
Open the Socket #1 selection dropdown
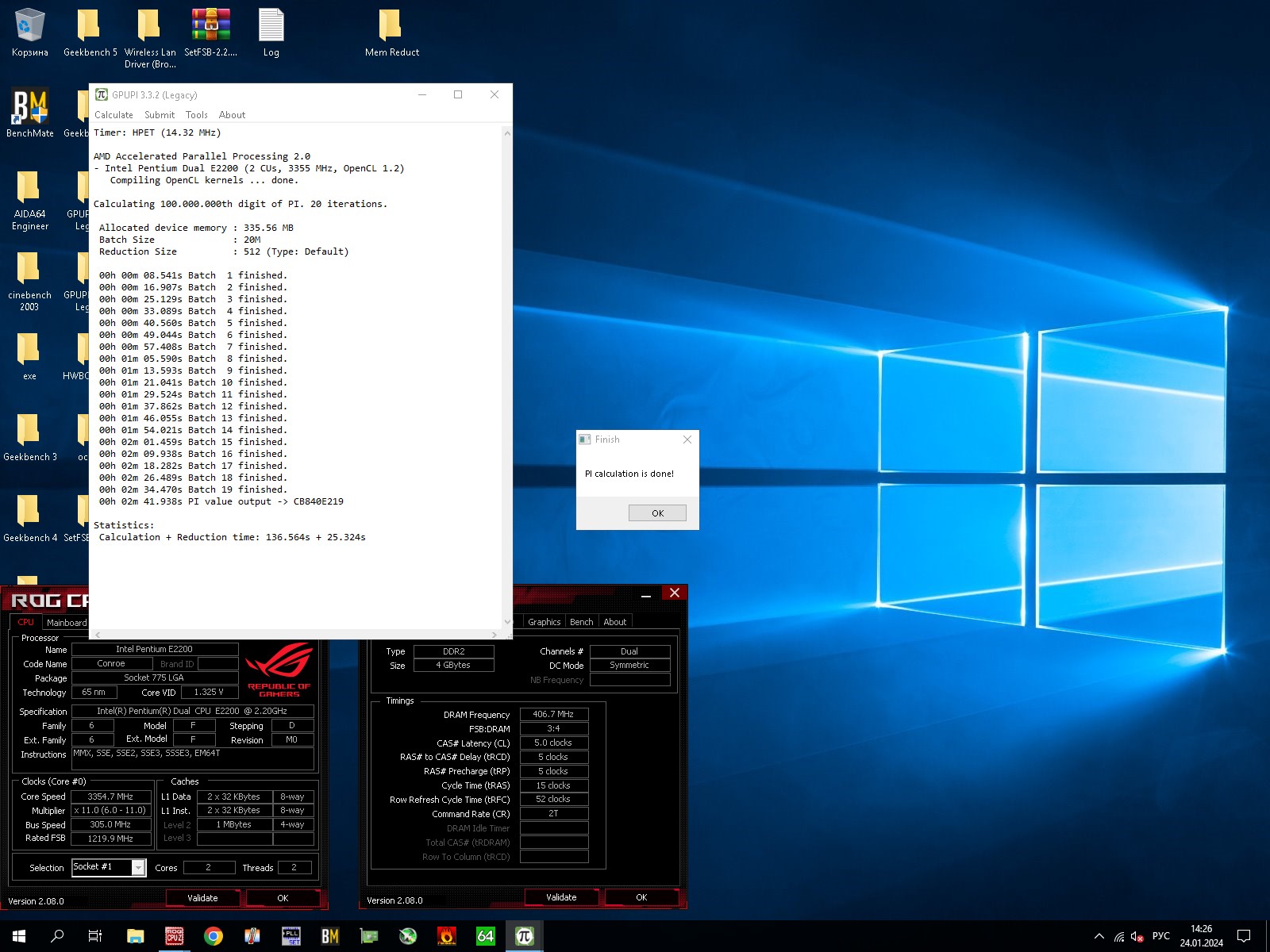(109, 867)
